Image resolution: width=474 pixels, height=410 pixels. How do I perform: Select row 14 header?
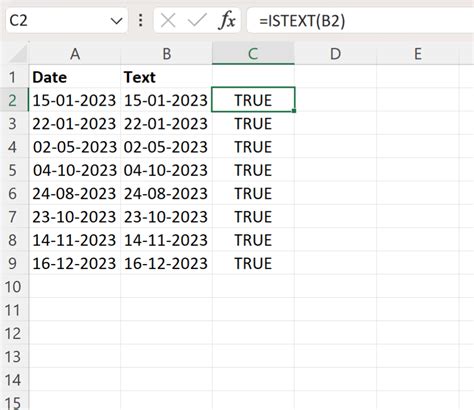coord(13,380)
